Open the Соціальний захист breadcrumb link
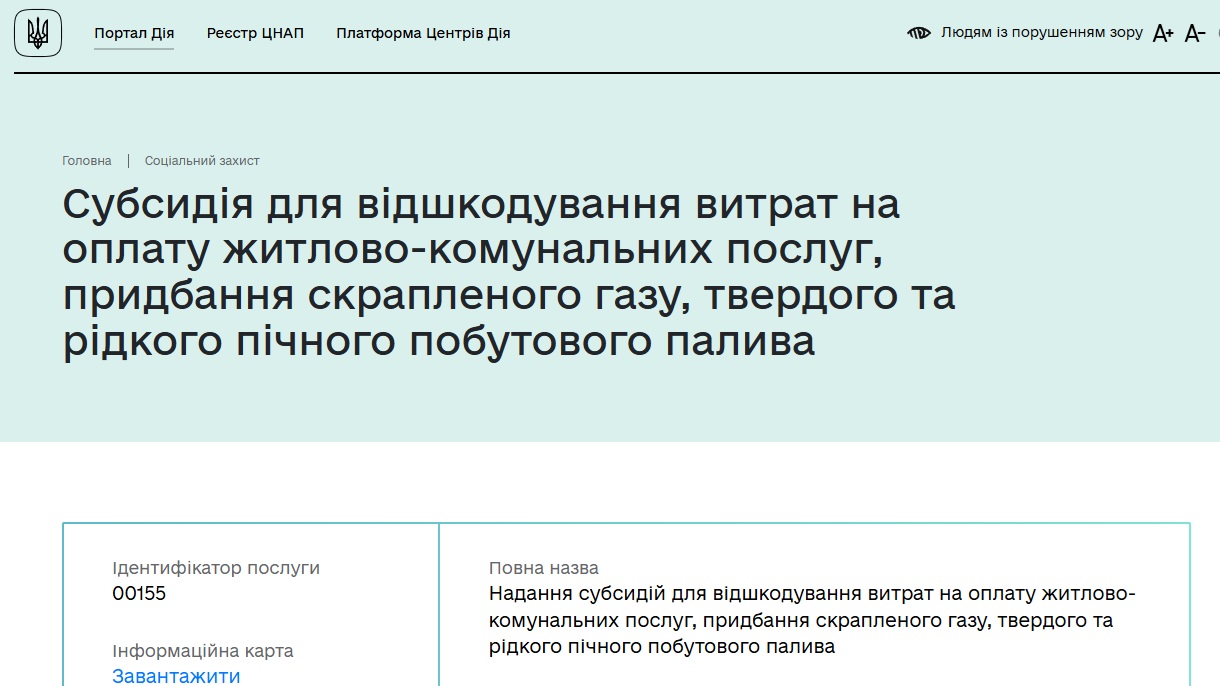 click(x=203, y=160)
